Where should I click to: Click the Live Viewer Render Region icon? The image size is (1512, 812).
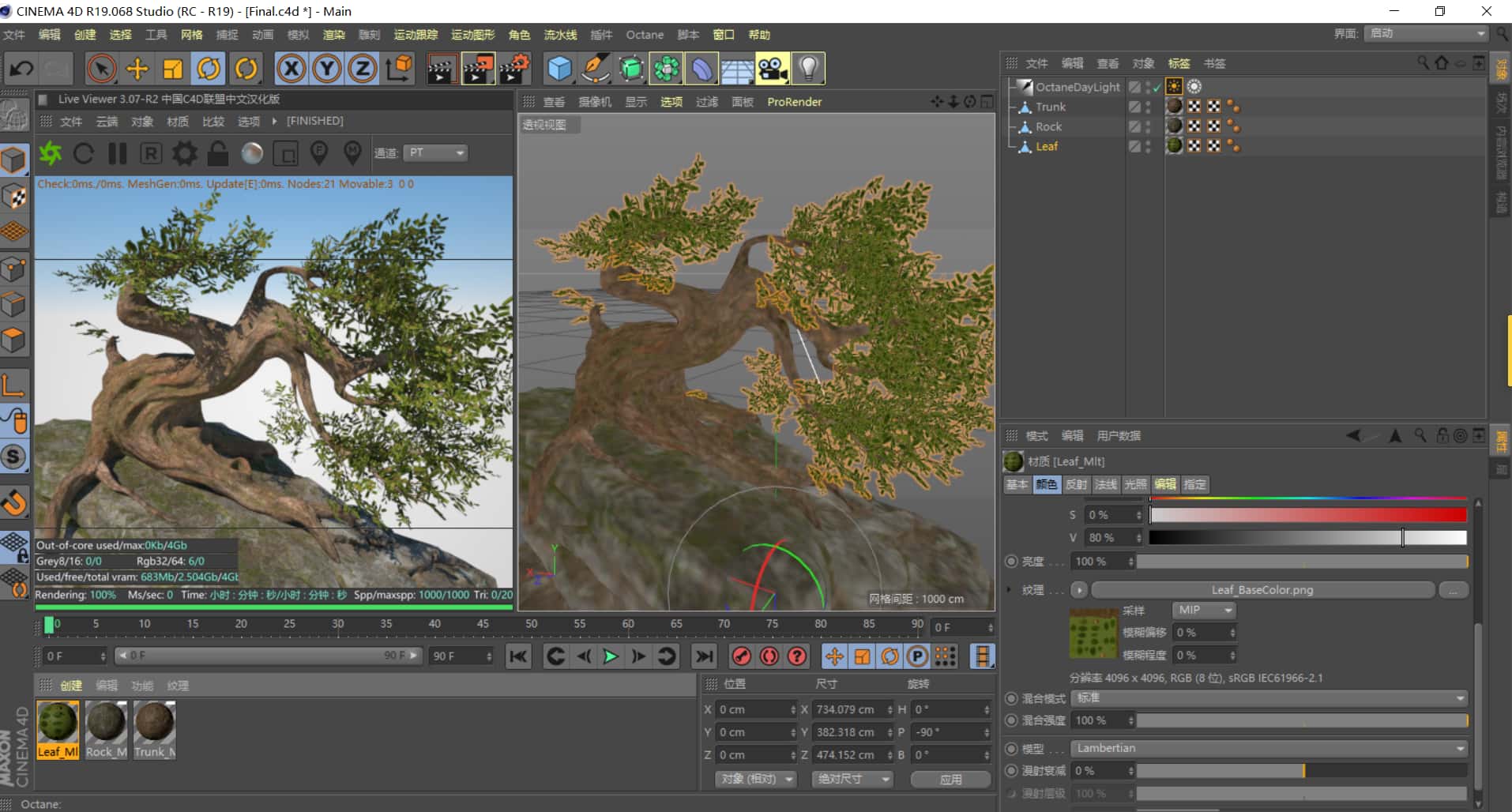285,153
